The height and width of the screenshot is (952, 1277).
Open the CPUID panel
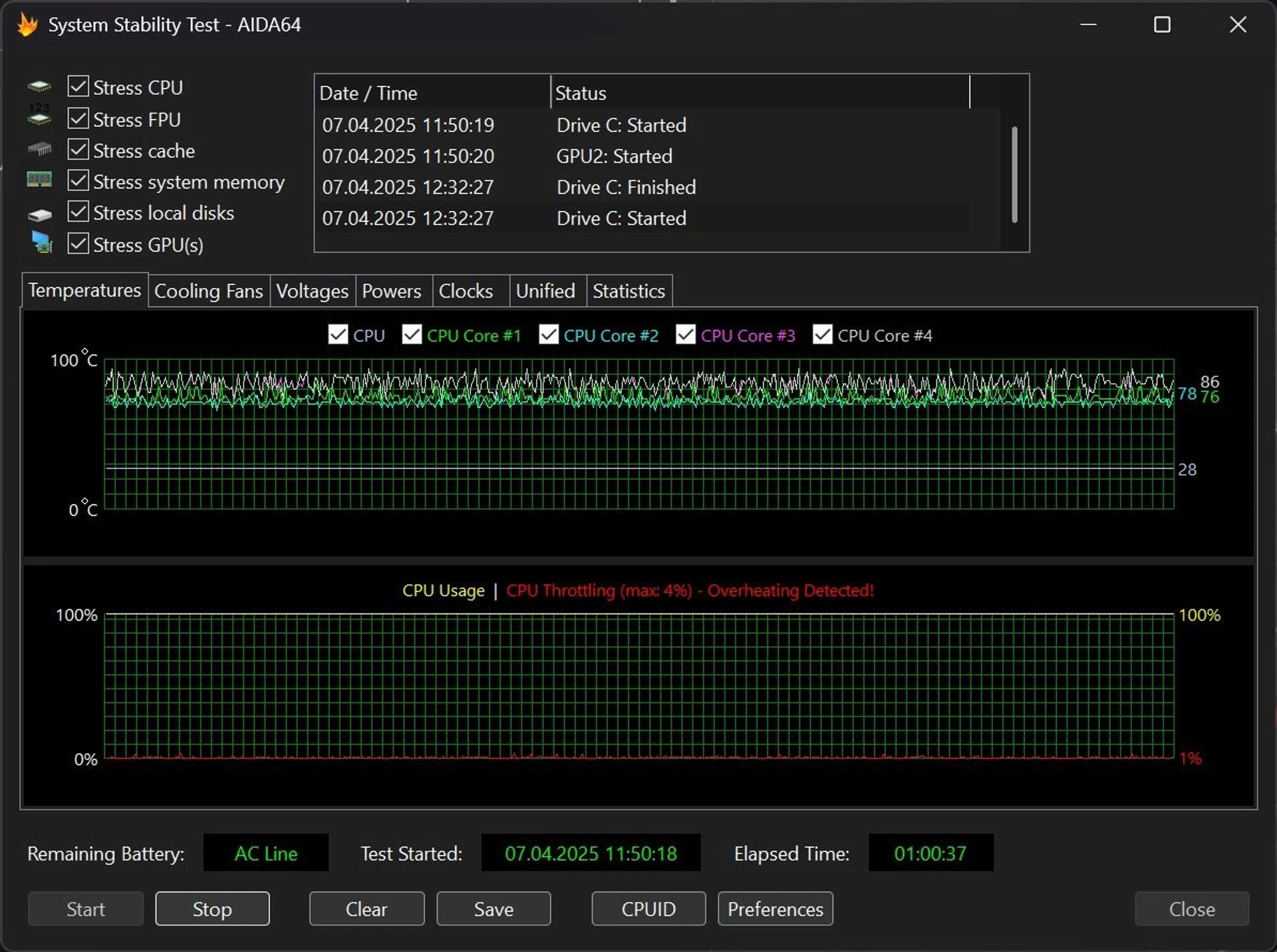(648, 909)
